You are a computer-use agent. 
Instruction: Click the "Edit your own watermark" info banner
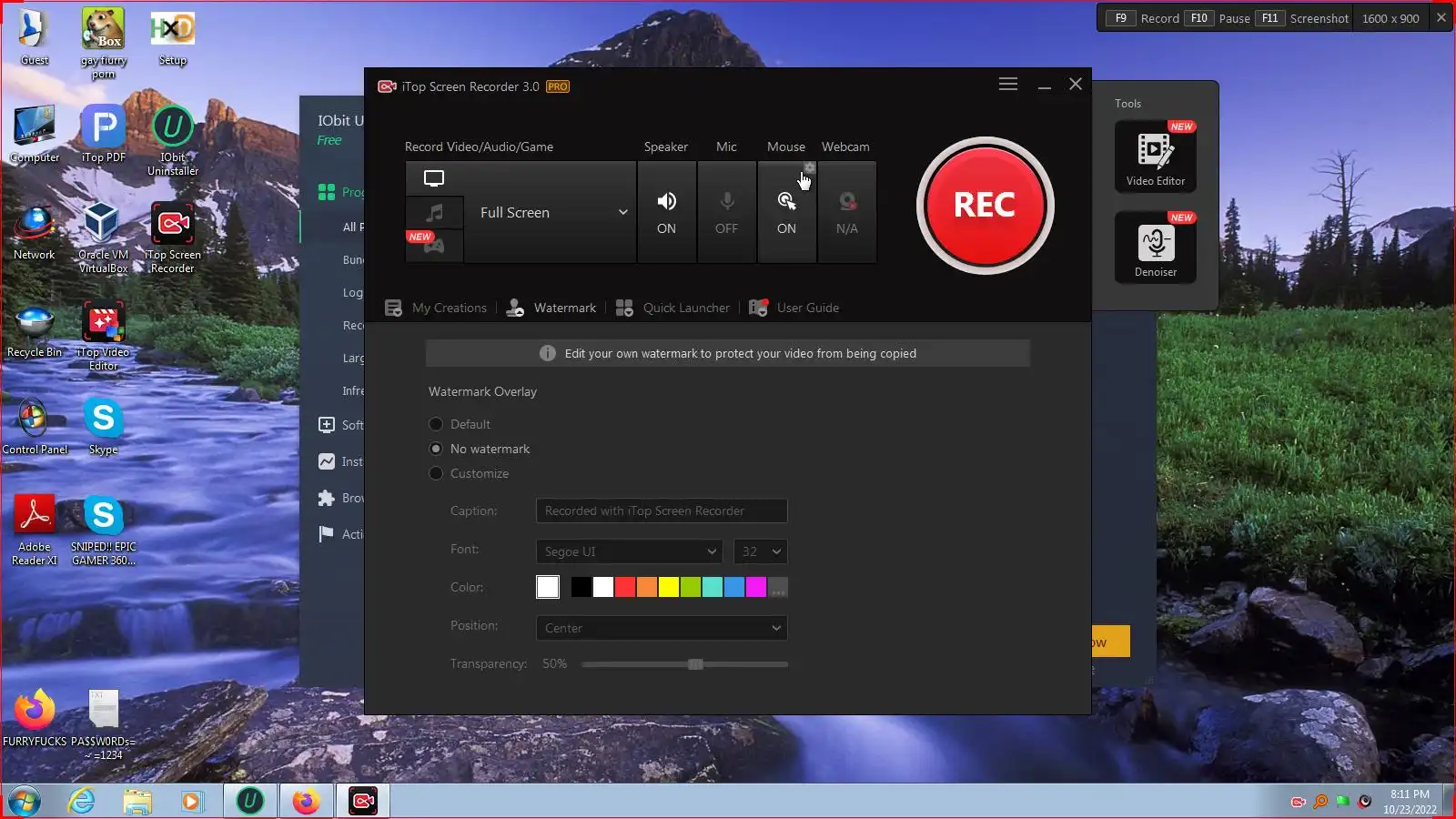(728, 353)
